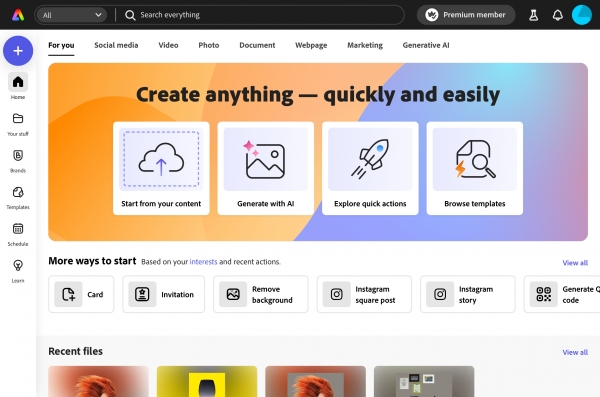Click the Generate with AI image icon

[265, 159]
